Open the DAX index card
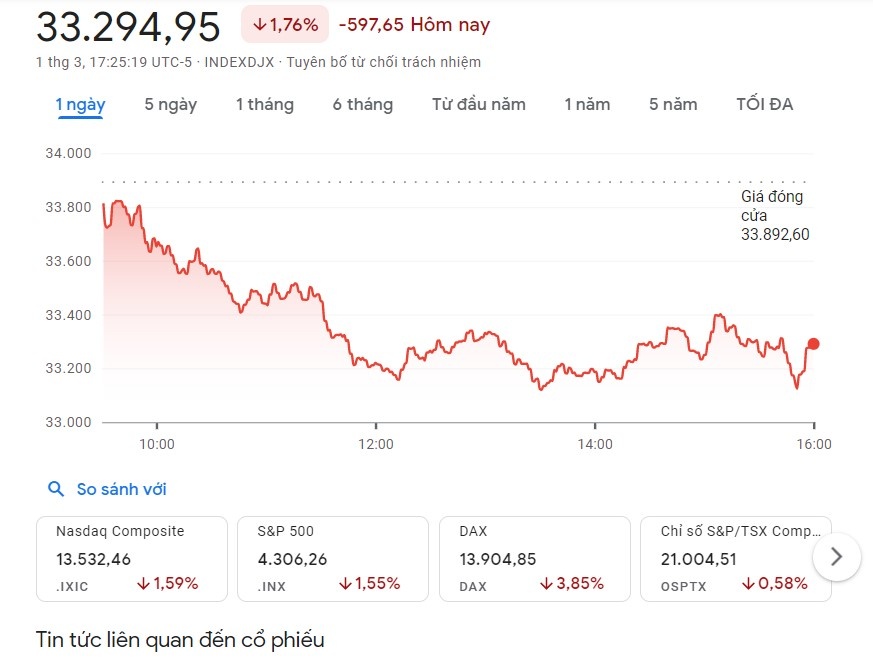The width and height of the screenshot is (873, 666). (534, 558)
